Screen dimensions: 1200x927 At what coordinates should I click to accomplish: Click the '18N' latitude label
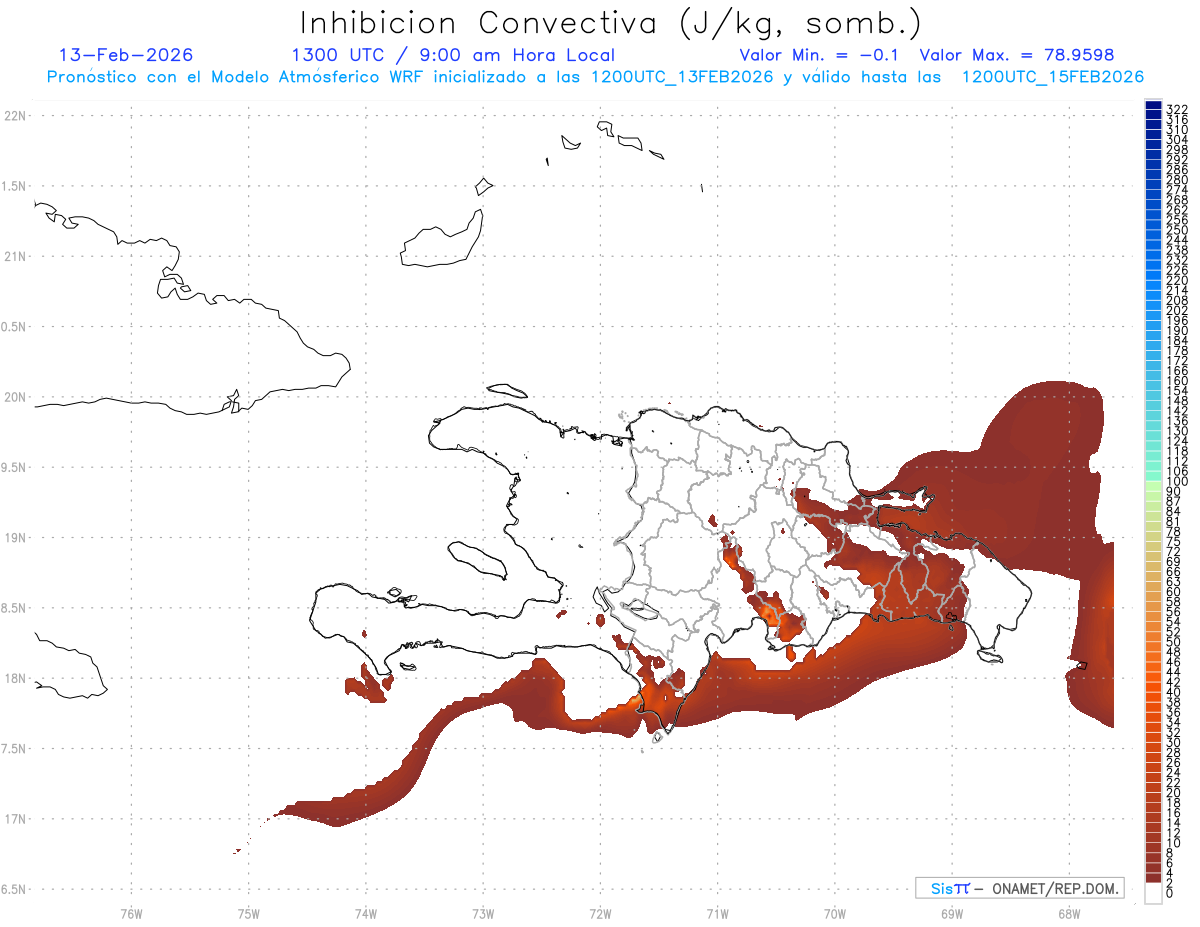[15, 678]
